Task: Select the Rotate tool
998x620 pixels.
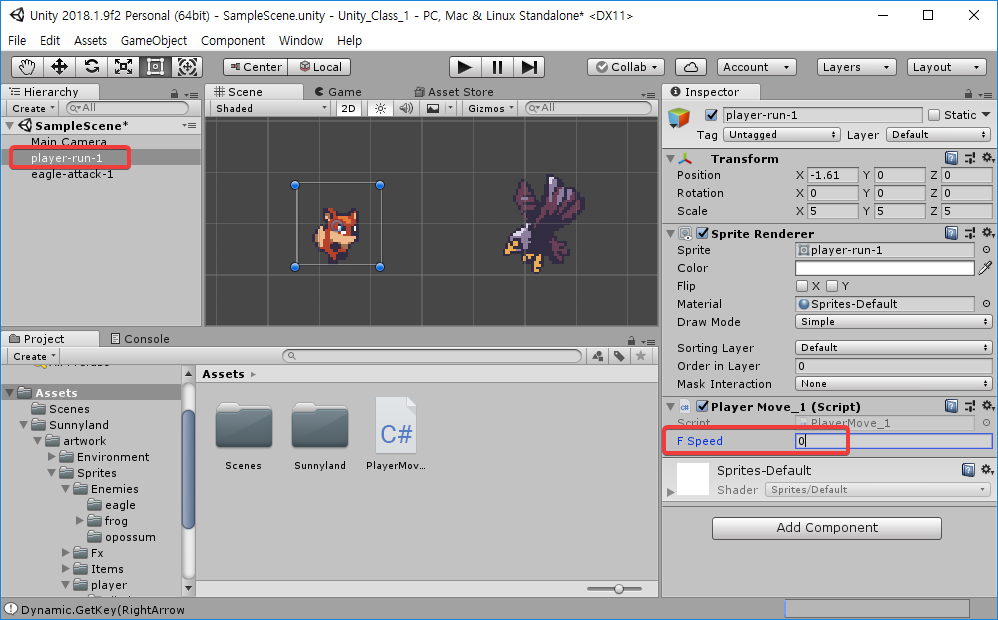Action: (x=92, y=67)
